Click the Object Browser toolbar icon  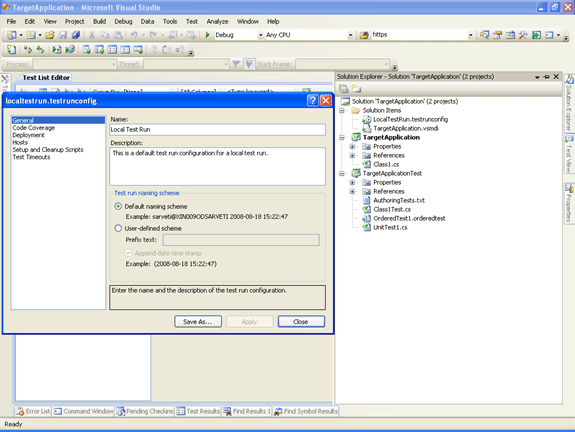point(510,35)
